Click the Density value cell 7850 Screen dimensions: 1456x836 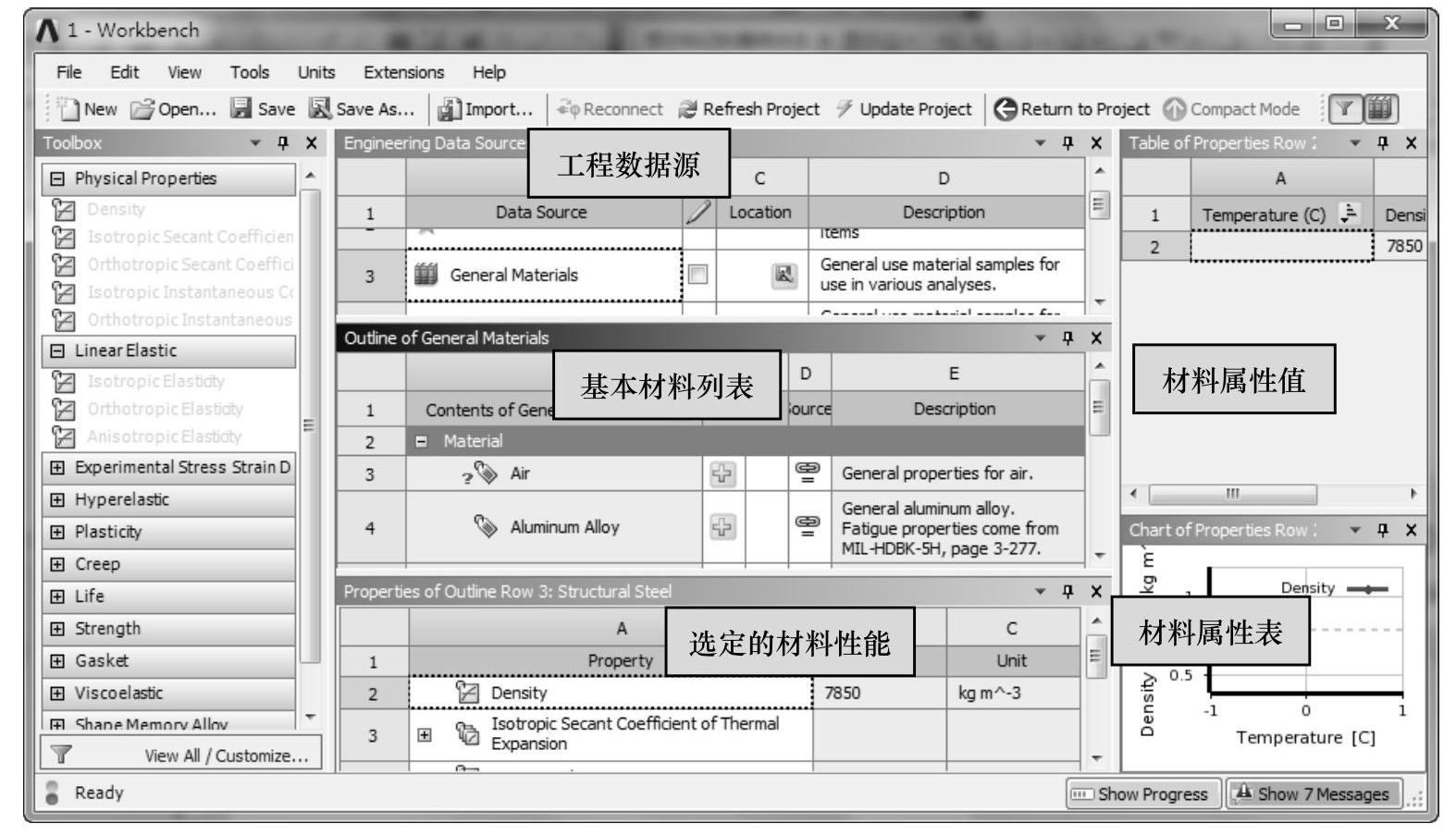click(x=879, y=693)
